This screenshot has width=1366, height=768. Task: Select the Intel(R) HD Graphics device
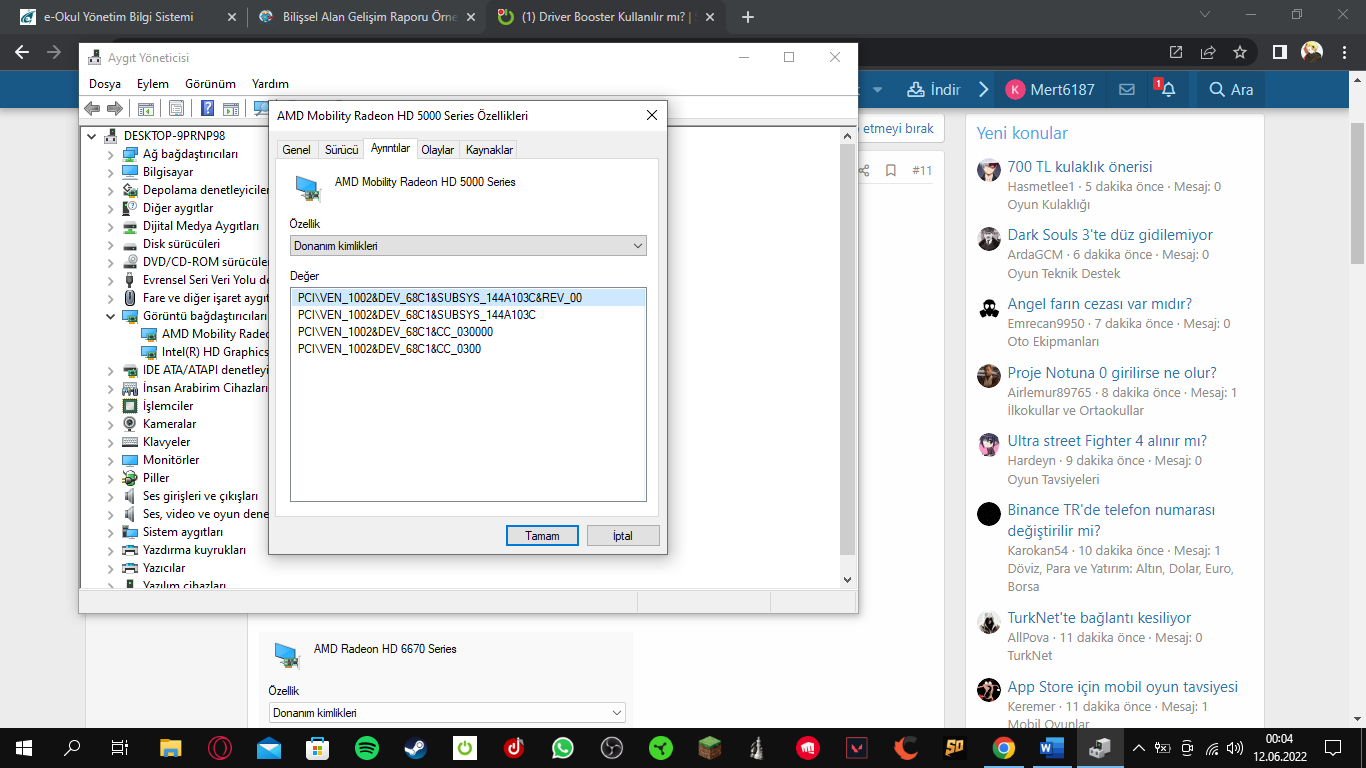215,352
